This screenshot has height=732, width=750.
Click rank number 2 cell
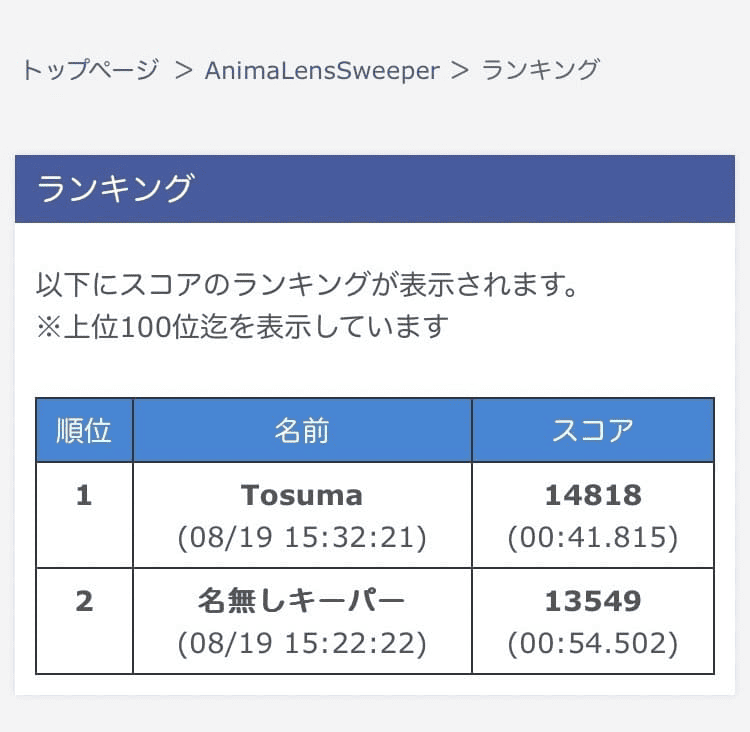84,601
